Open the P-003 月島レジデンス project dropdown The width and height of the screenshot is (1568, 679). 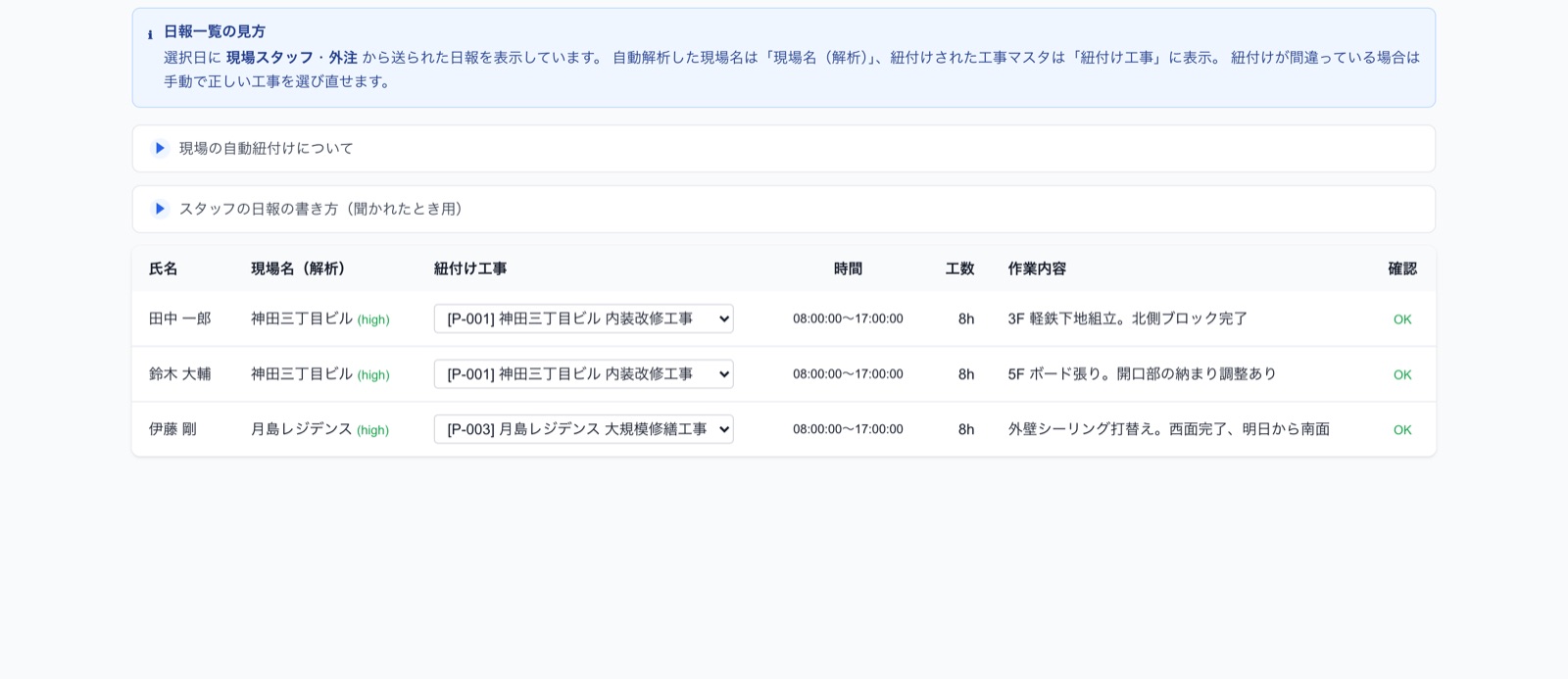[583, 429]
